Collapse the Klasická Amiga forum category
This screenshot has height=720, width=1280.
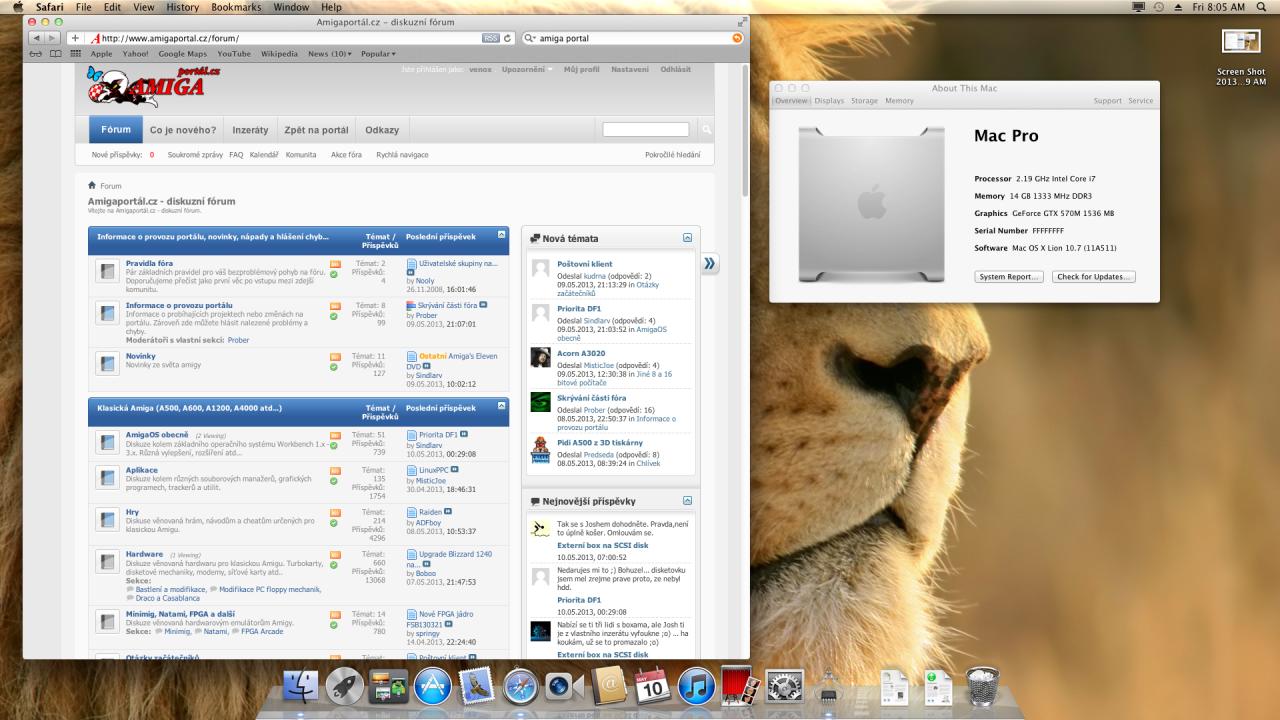tap(501, 407)
